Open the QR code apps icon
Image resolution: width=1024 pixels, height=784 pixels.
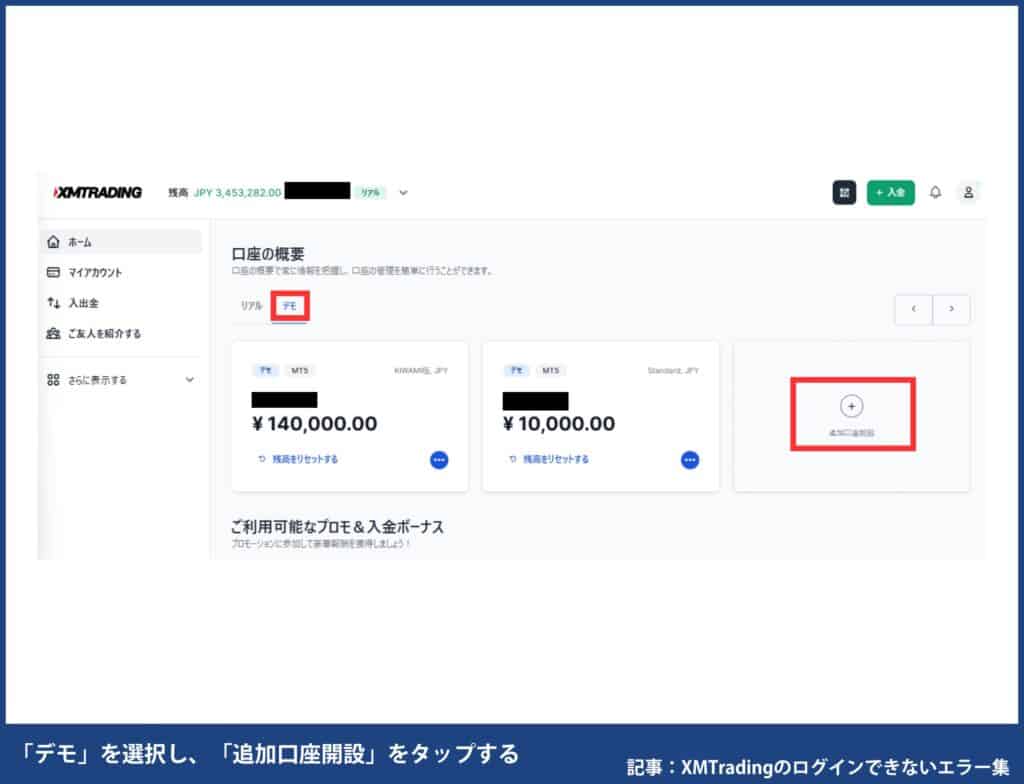(x=844, y=193)
